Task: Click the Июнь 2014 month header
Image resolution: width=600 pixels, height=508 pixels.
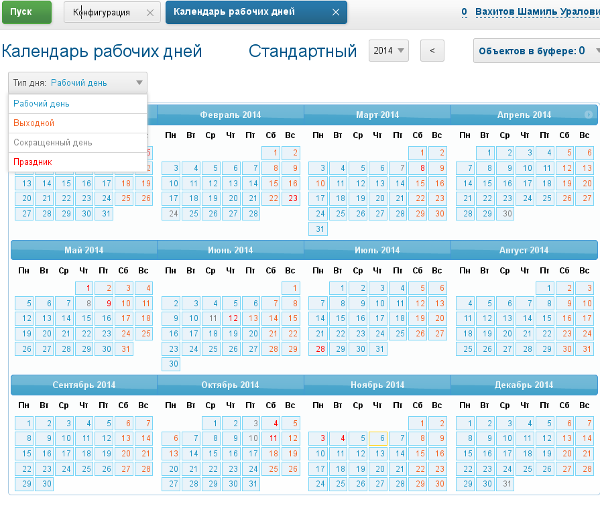Action: (x=232, y=250)
